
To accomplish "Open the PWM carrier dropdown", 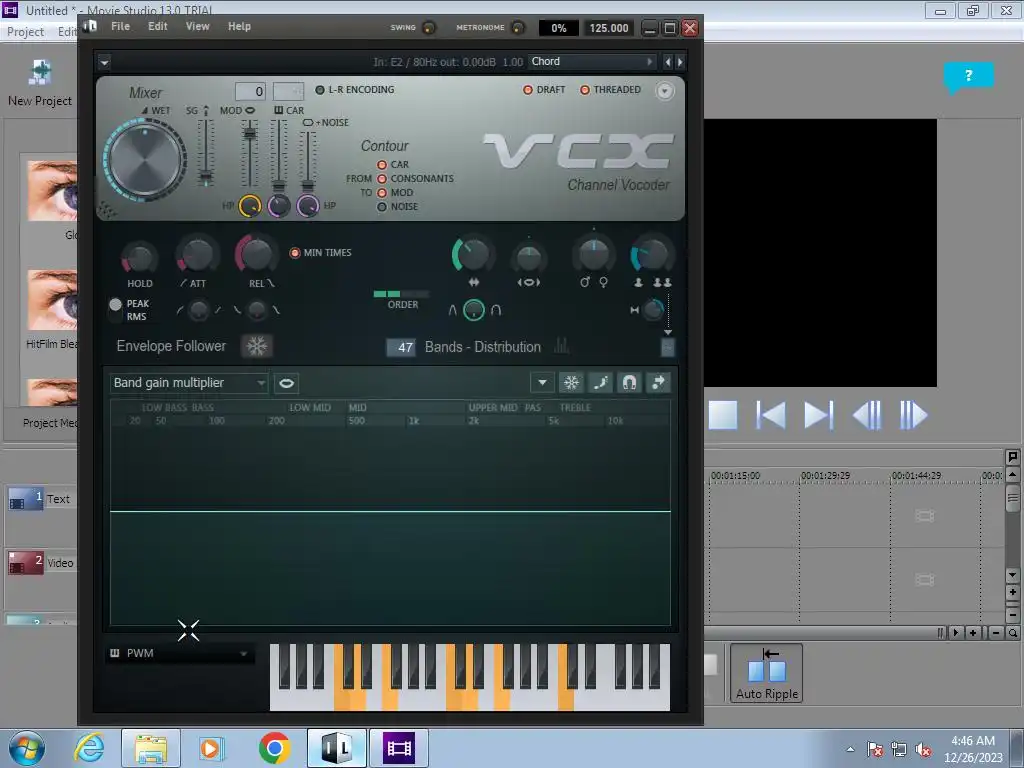I will 178,653.
